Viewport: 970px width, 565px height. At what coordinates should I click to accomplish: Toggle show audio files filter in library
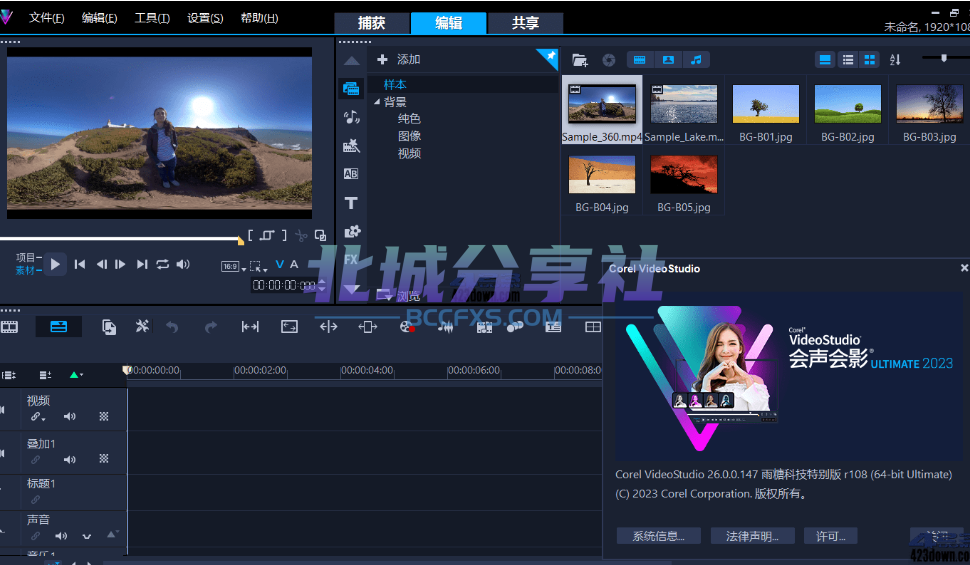(696, 60)
